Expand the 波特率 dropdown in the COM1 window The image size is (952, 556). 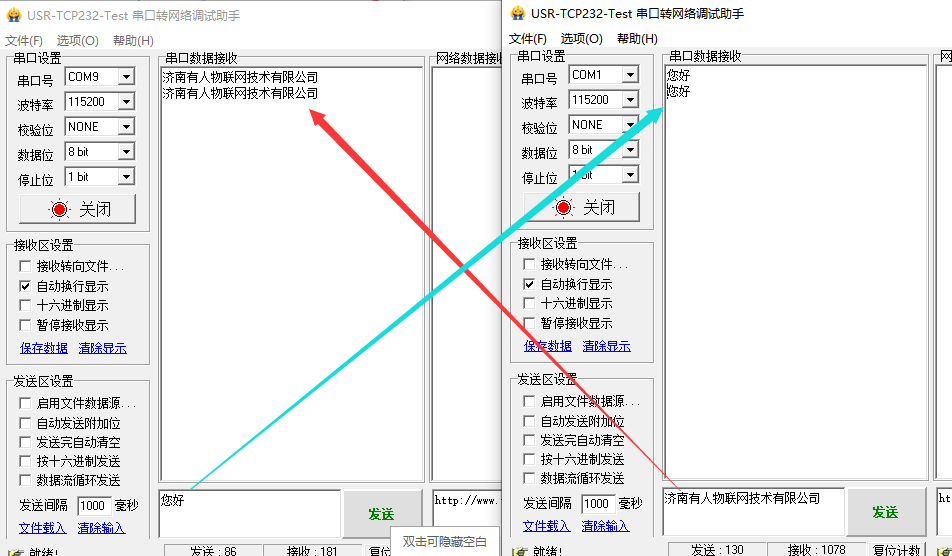pos(630,100)
